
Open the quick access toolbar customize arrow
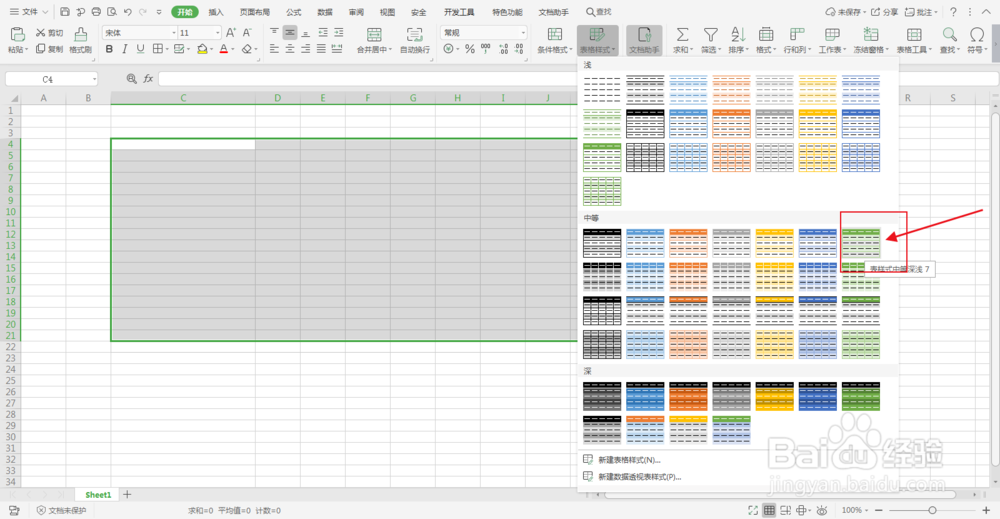pos(159,11)
